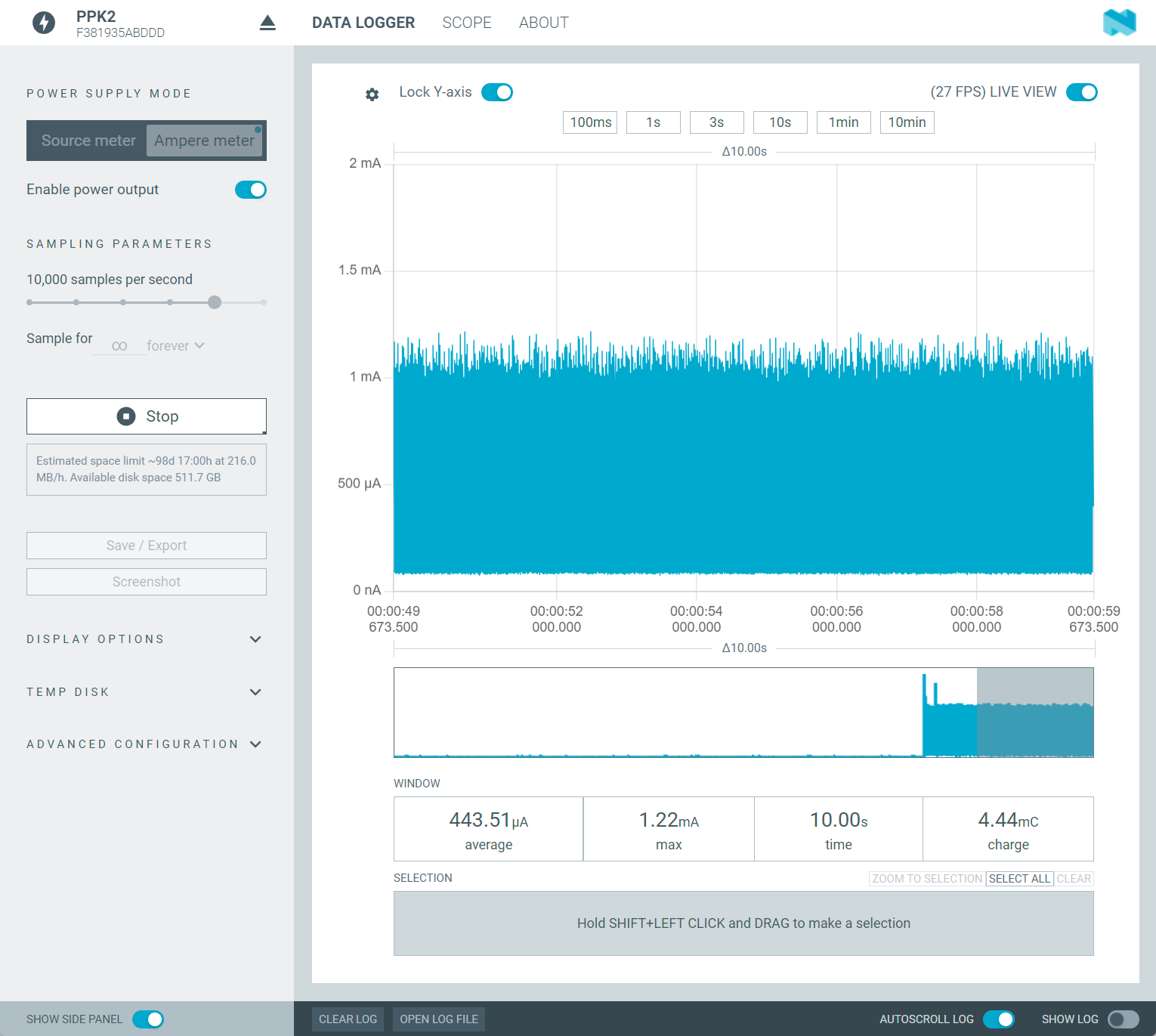Expand the TEMP DISK section
Image resolution: width=1156 pixels, height=1036 pixels.
coord(255,692)
